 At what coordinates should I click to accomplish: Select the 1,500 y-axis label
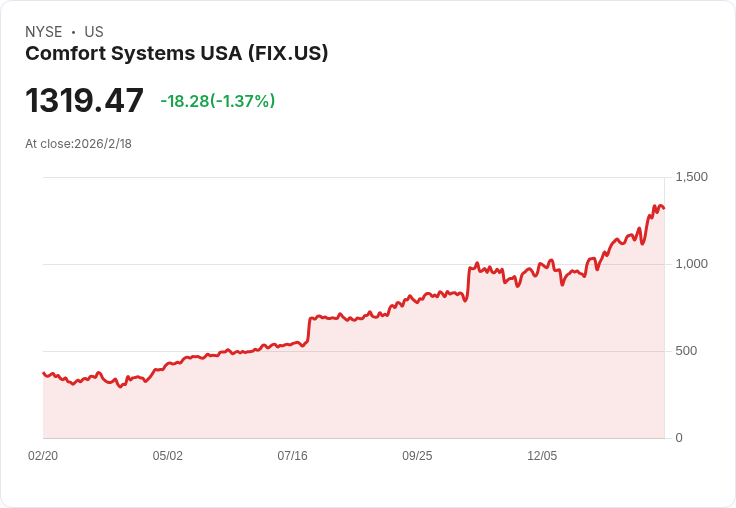coord(691,177)
